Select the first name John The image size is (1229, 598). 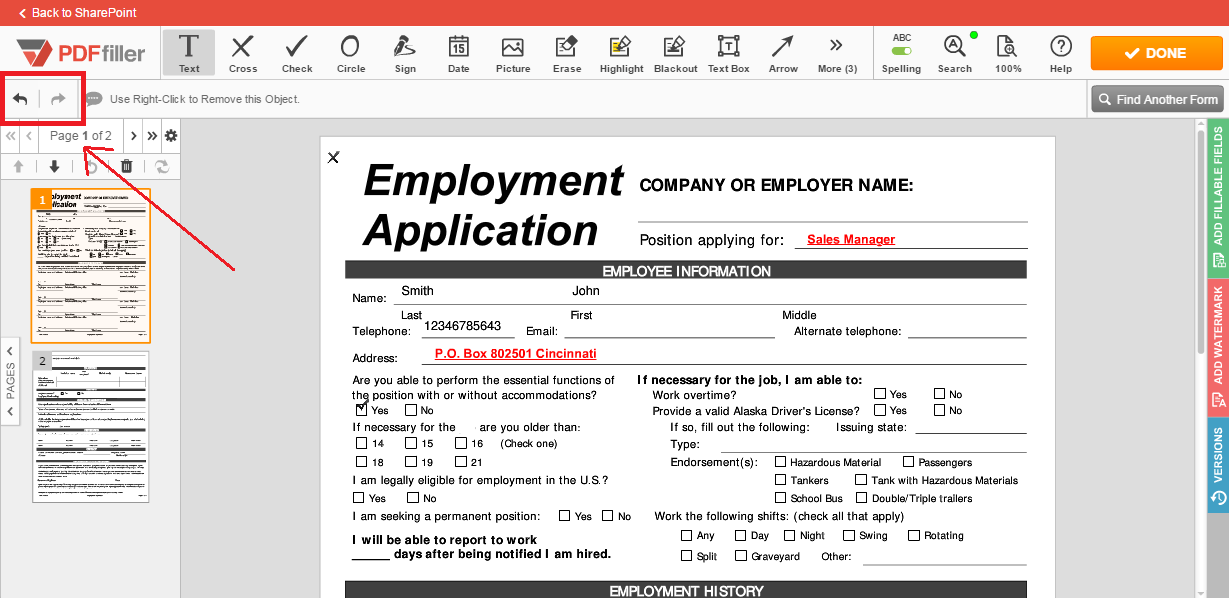click(586, 291)
